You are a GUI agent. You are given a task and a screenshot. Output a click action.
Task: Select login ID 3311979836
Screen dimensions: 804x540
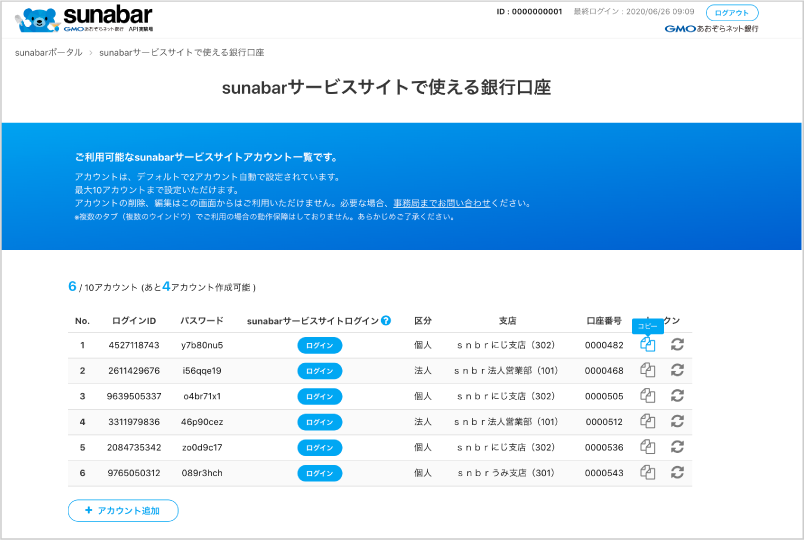(134, 422)
